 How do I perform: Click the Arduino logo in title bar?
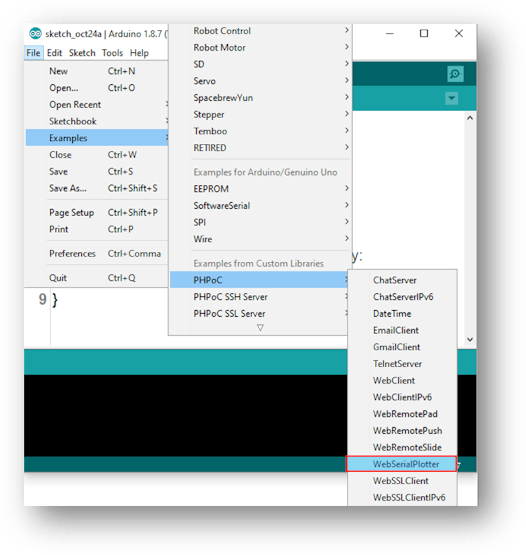pos(35,34)
